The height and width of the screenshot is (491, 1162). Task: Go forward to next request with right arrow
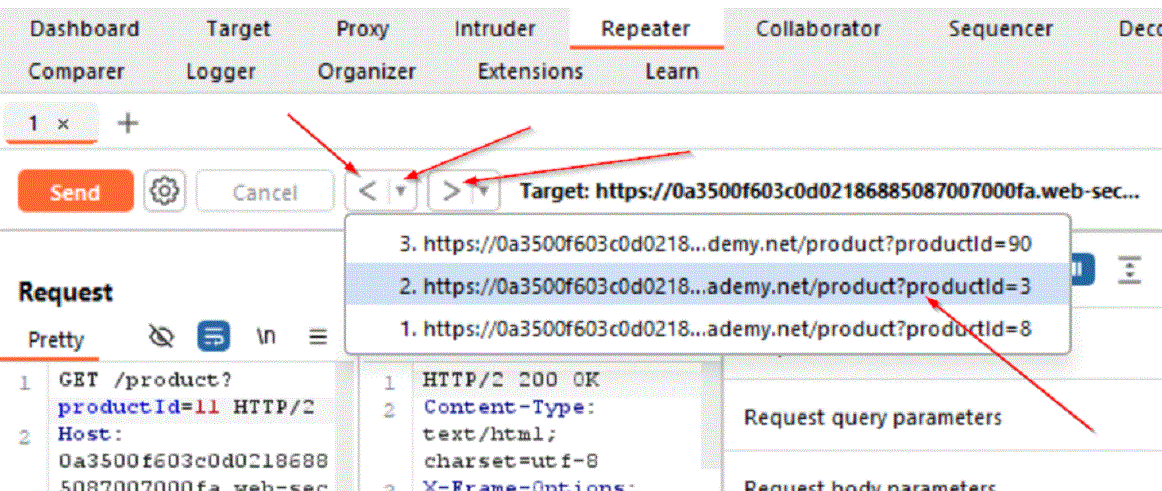[x=451, y=191]
